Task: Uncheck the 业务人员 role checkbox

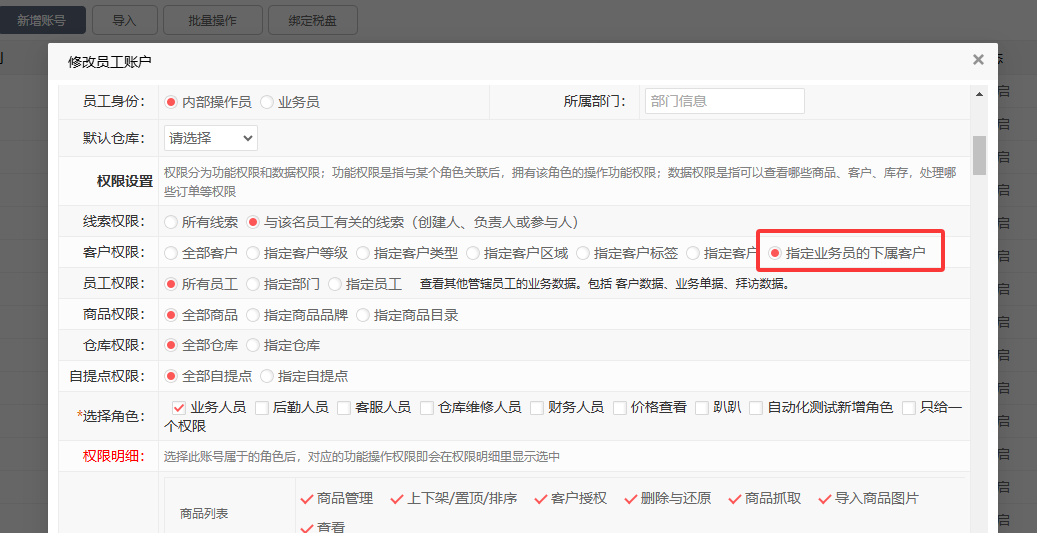Action: tap(180, 408)
